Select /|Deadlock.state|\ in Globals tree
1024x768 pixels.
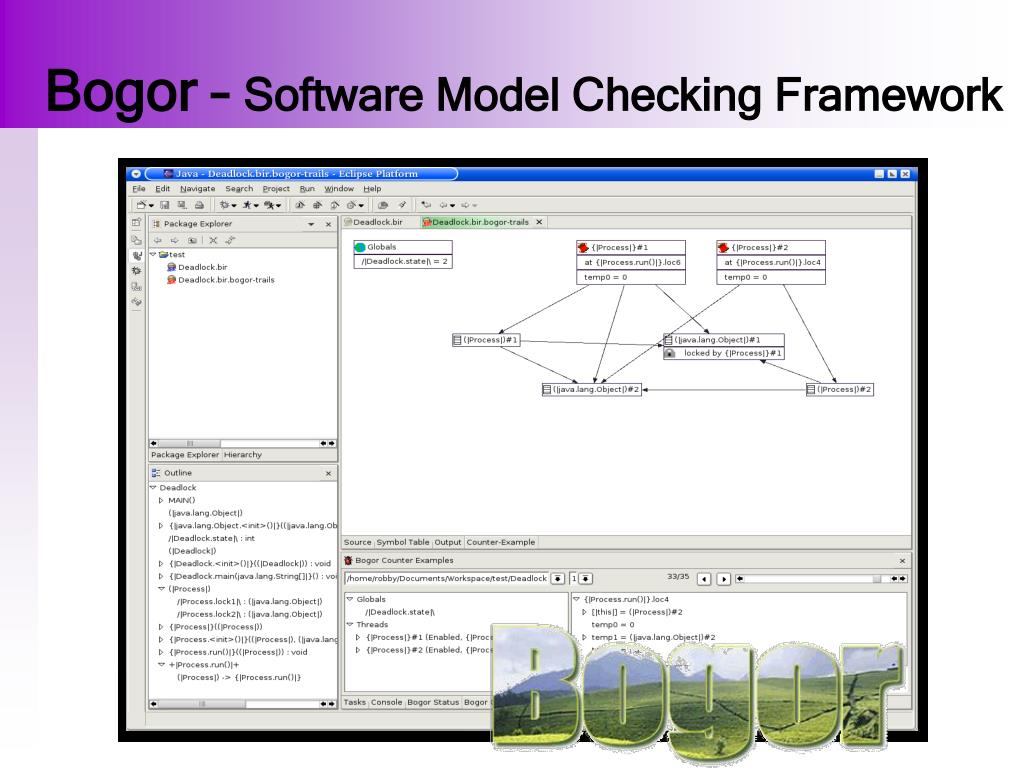[400, 612]
